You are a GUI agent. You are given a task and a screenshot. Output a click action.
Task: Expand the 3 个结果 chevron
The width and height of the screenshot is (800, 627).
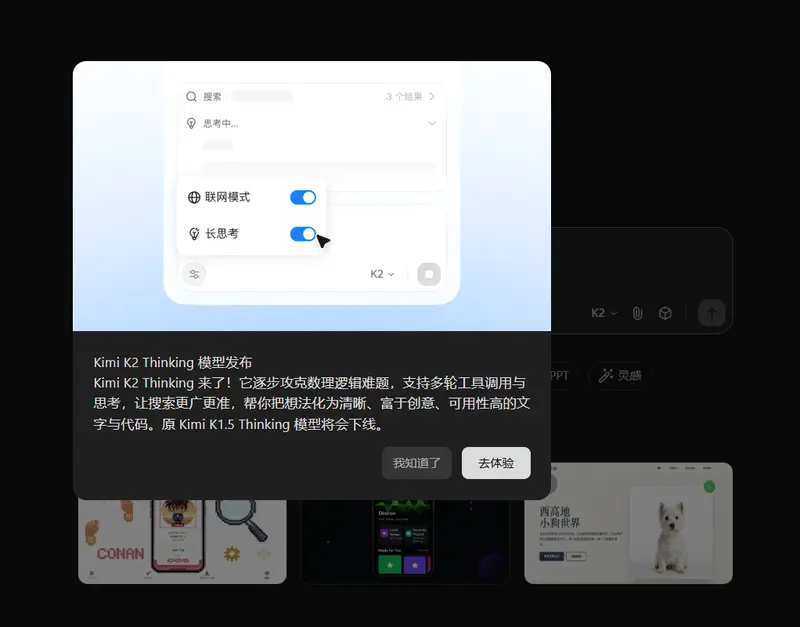coord(430,96)
